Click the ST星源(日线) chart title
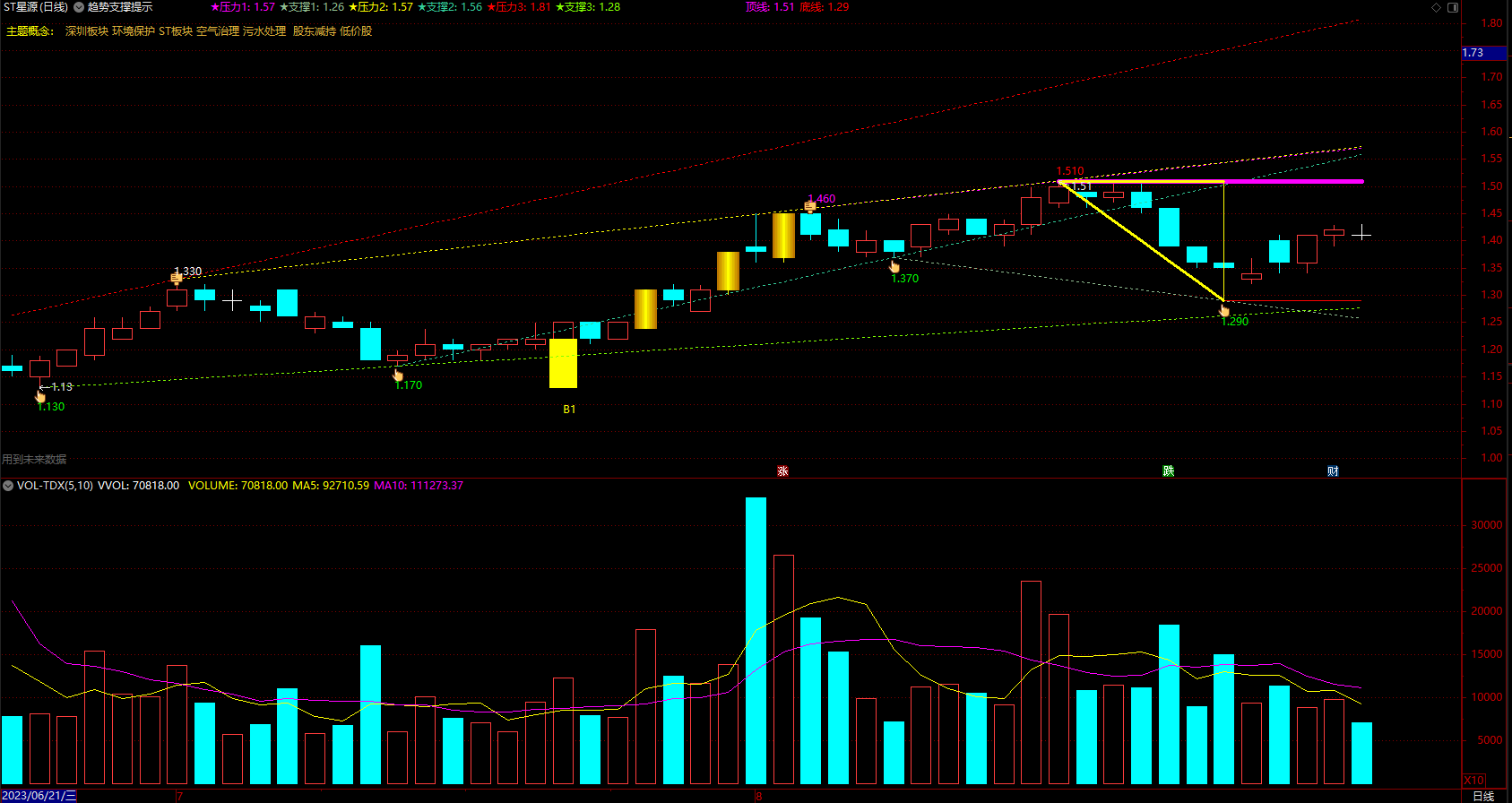This screenshot has height=803, width=1512. (x=35, y=7)
